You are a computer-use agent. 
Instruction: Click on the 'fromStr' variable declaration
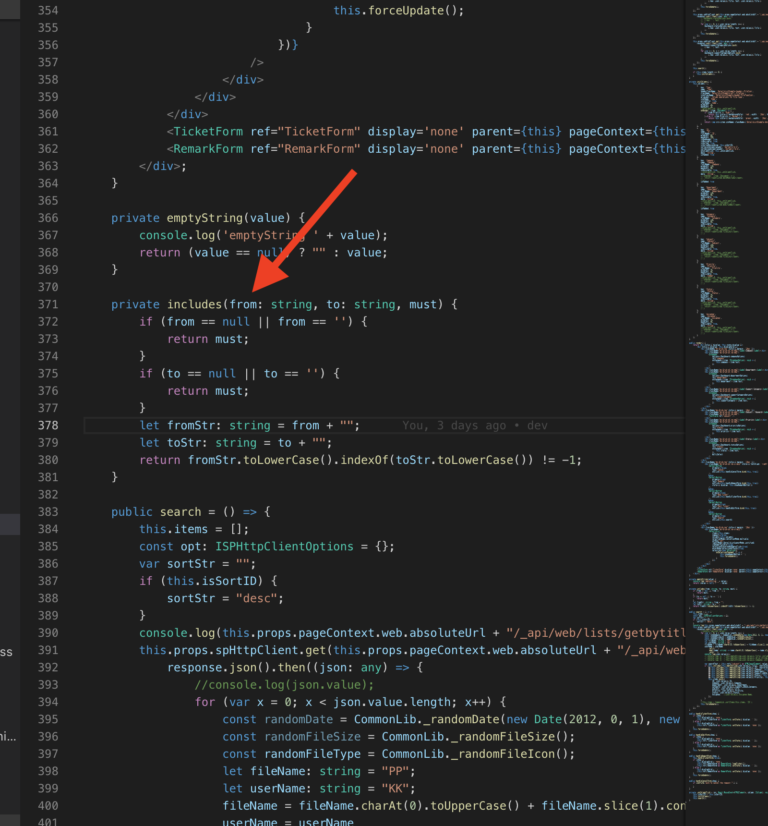(188, 426)
